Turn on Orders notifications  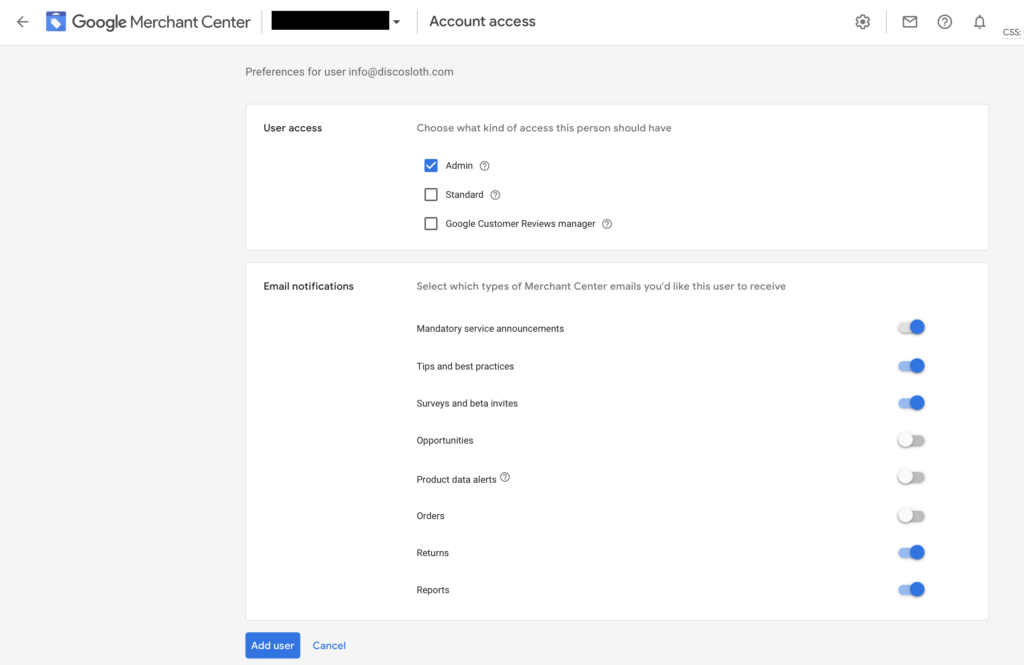point(911,516)
